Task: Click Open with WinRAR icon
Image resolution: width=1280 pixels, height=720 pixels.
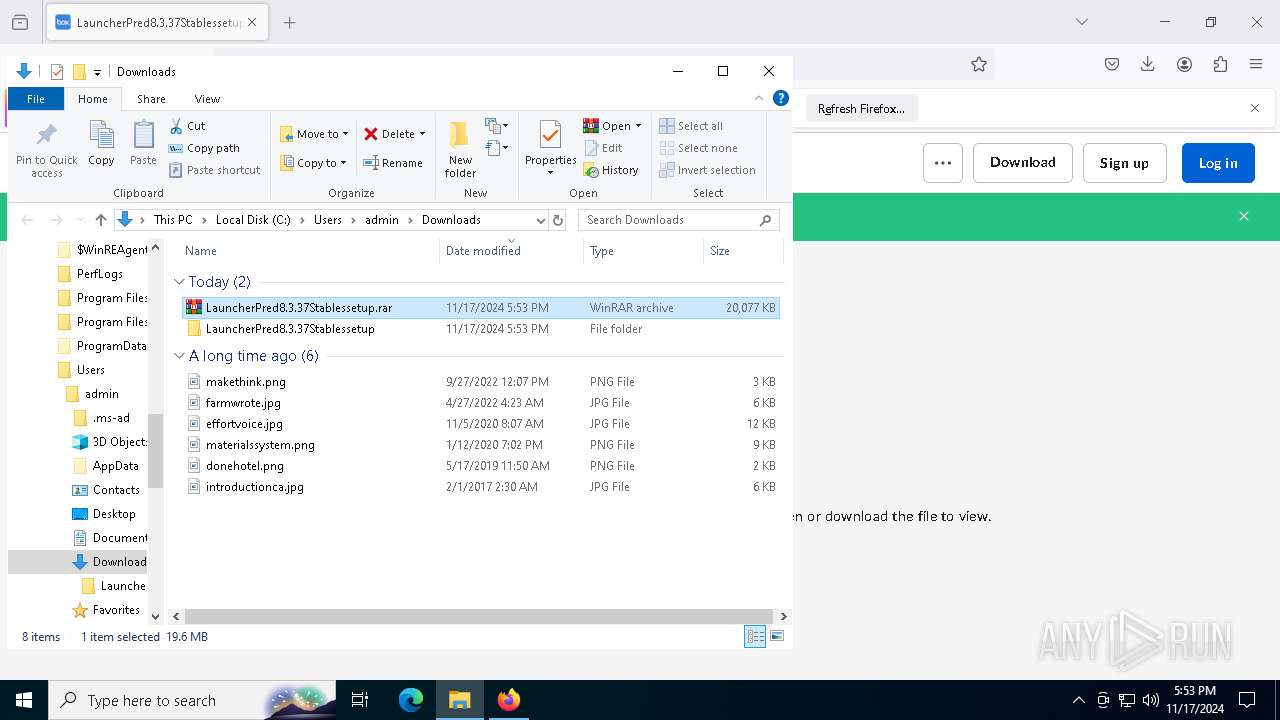Action: pyautogui.click(x=591, y=126)
